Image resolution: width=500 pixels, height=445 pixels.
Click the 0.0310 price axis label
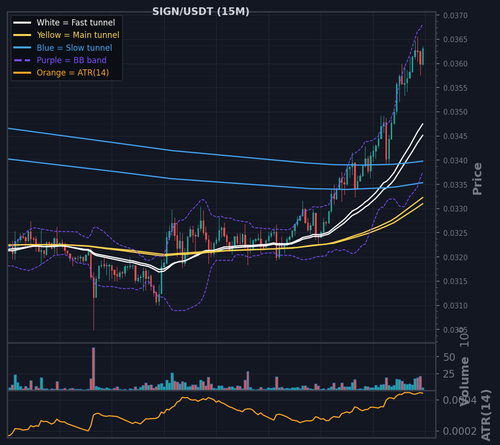(x=455, y=306)
